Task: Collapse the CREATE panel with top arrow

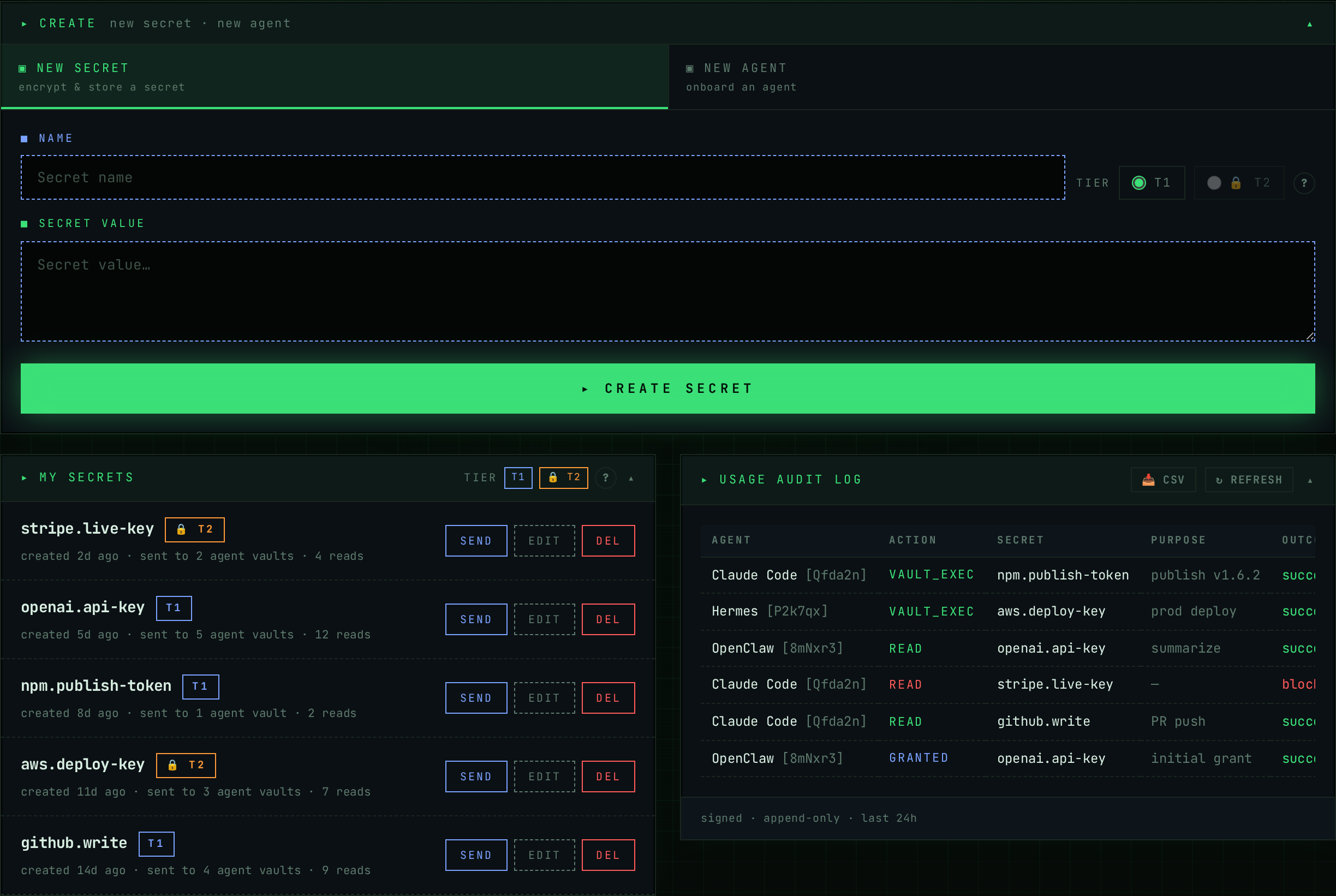Action: (1309, 24)
